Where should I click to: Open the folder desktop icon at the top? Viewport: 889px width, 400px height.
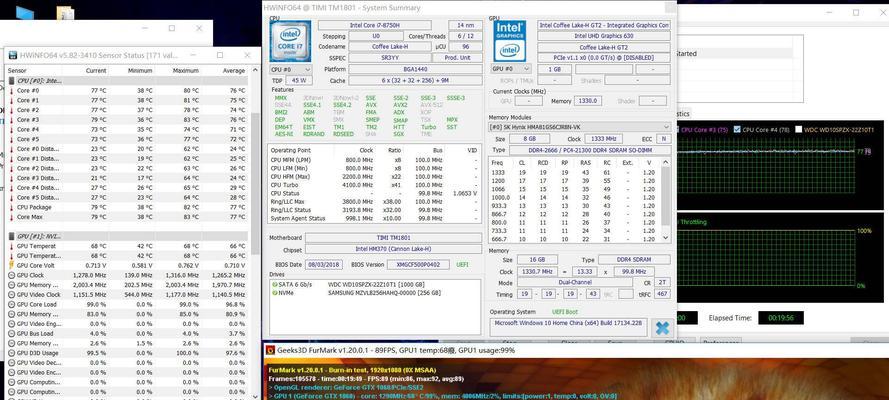[x=65, y=12]
